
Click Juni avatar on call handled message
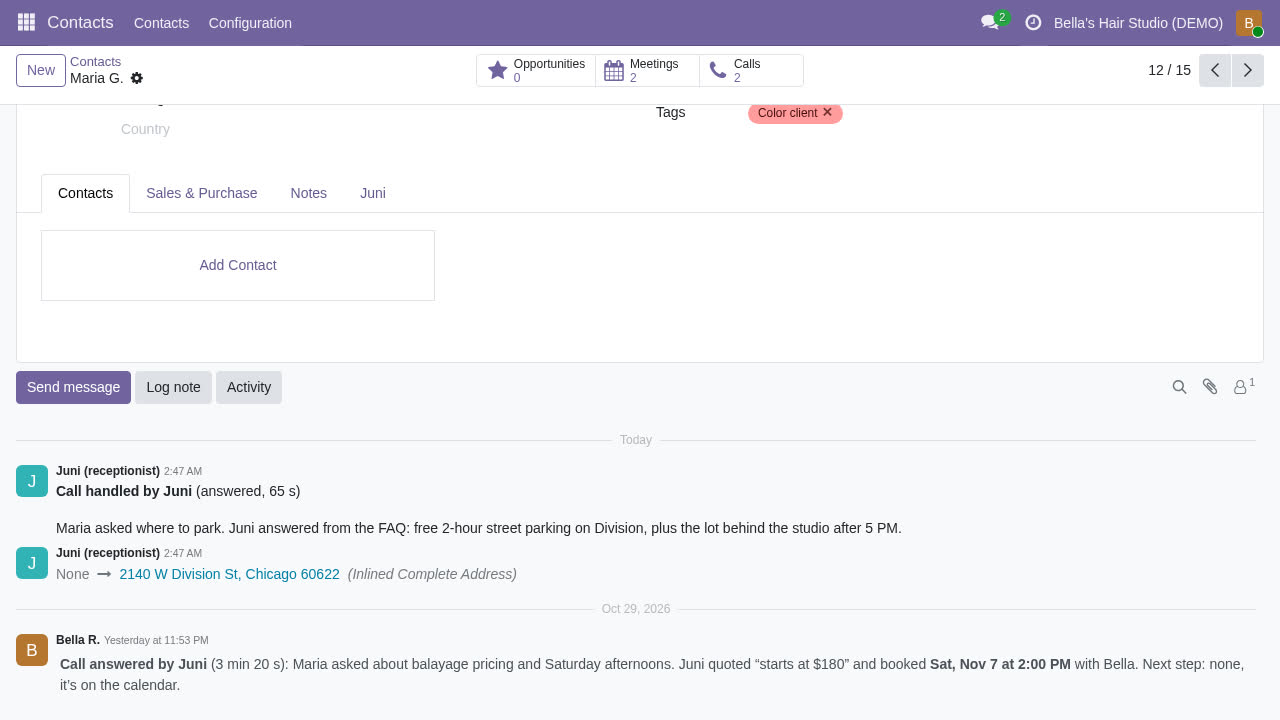click(32, 481)
